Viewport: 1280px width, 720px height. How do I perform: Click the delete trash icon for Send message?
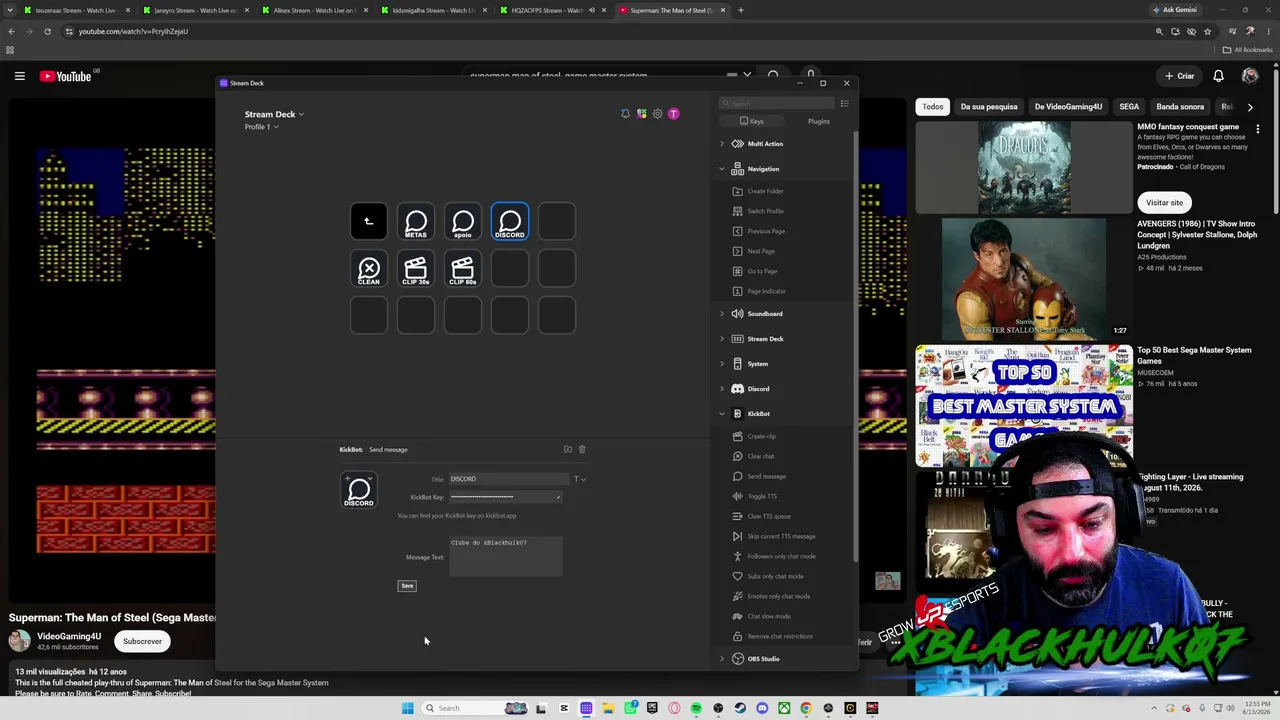point(582,450)
